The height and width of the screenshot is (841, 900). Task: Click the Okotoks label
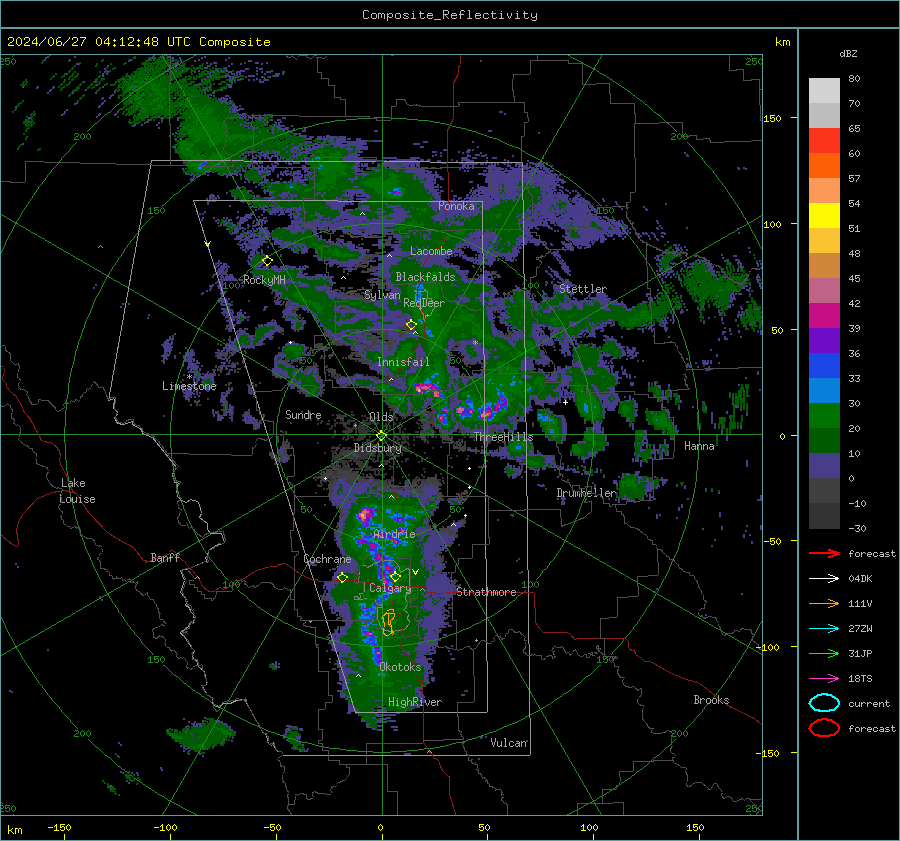(x=400, y=668)
